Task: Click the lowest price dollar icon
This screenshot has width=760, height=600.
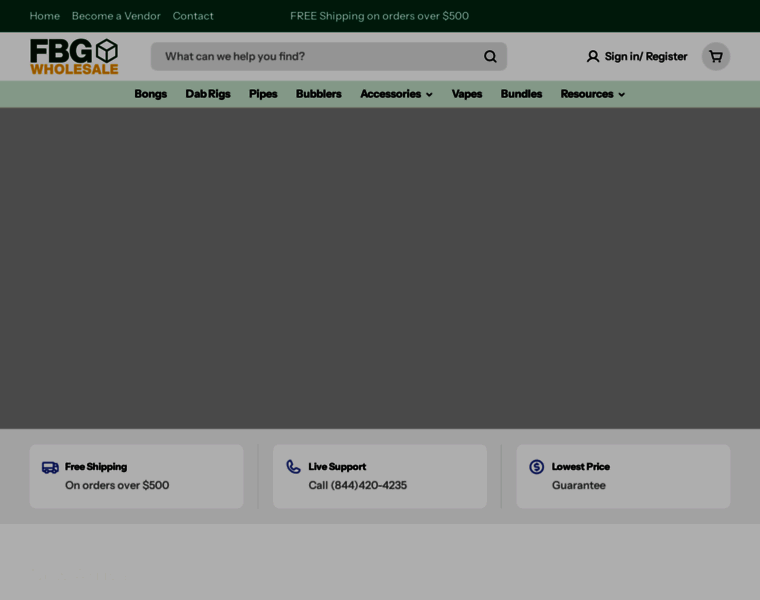Action: (537, 467)
